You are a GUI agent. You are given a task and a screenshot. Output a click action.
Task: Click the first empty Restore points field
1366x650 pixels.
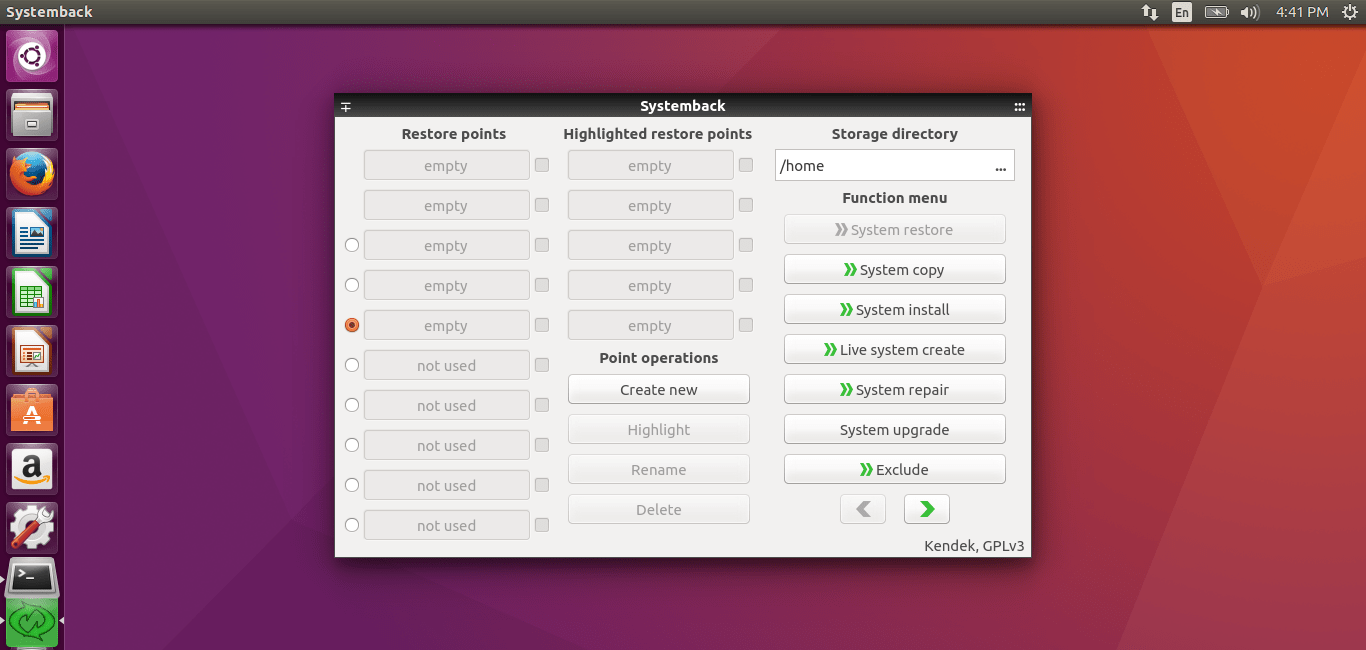[446, 165]
